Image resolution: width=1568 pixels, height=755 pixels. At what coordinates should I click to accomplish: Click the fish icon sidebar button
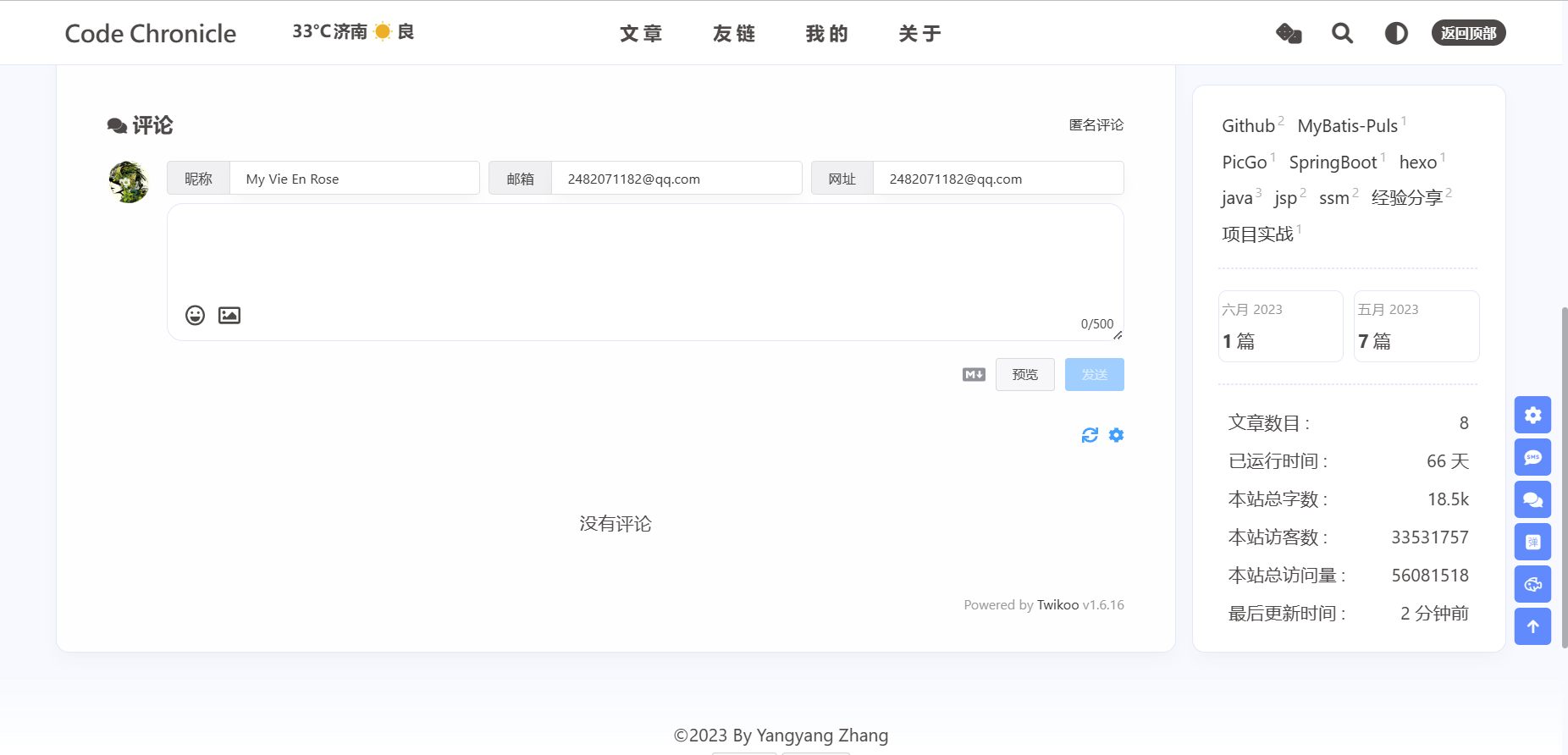click(x=1532, y=584)
